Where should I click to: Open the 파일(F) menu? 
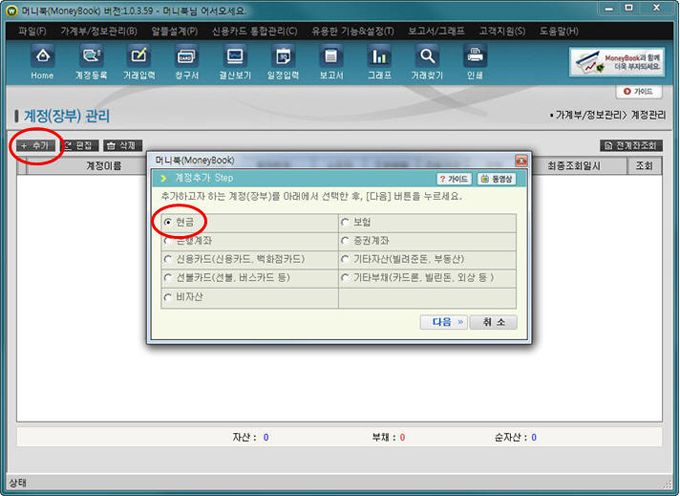tap(32, 31)
